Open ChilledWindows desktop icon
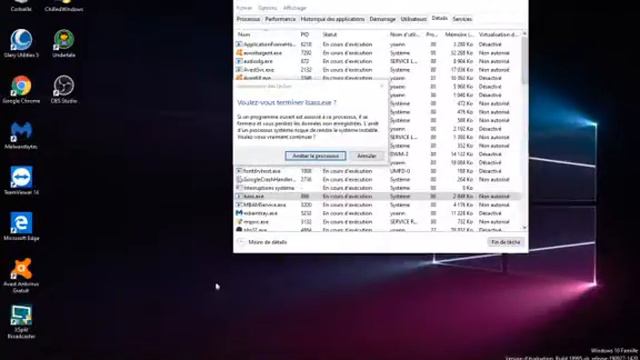Image resolution: width=640 pixels, height=360 pixels. (64, 6)
